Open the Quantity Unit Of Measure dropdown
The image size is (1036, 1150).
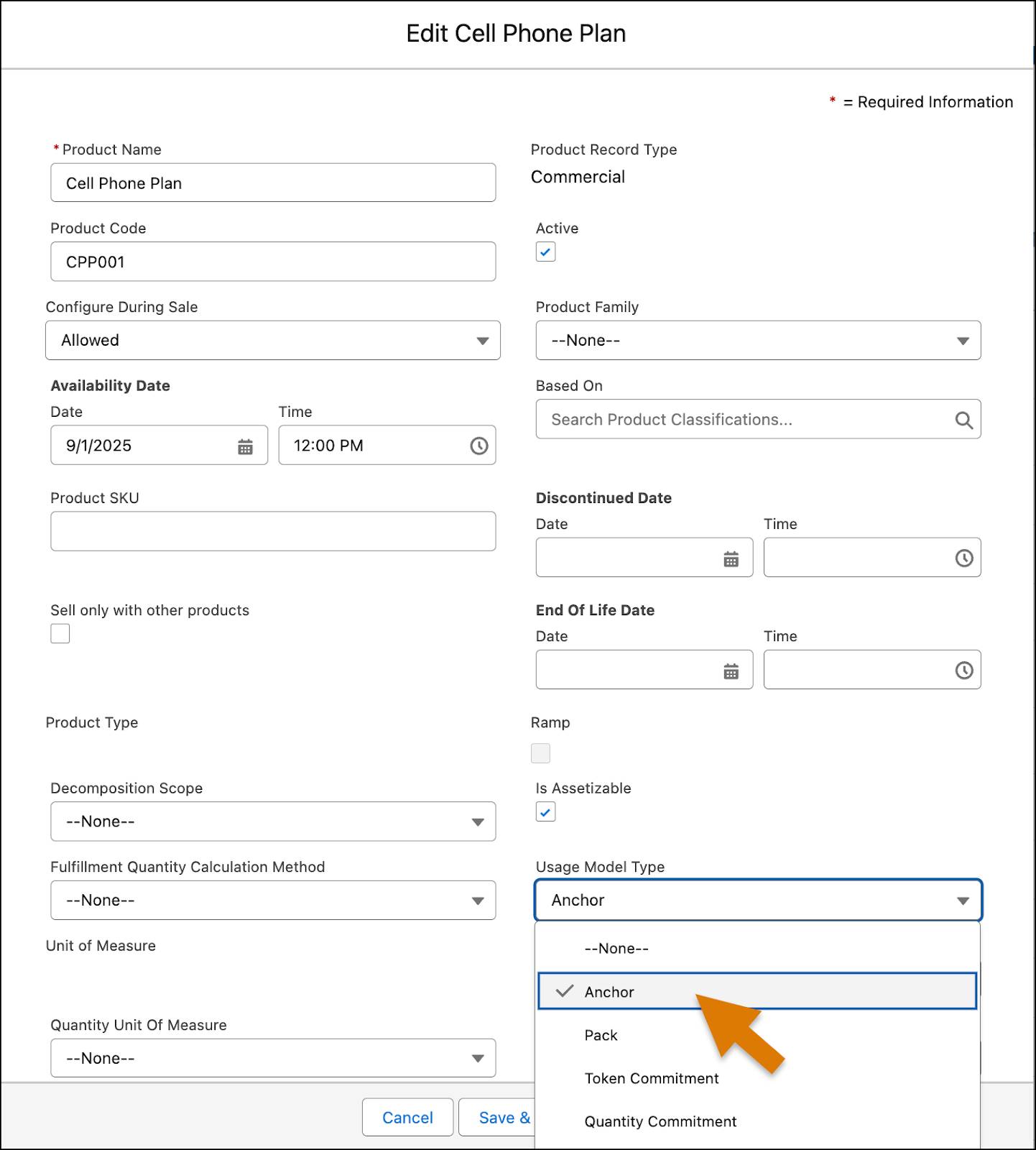[273, 1058]
